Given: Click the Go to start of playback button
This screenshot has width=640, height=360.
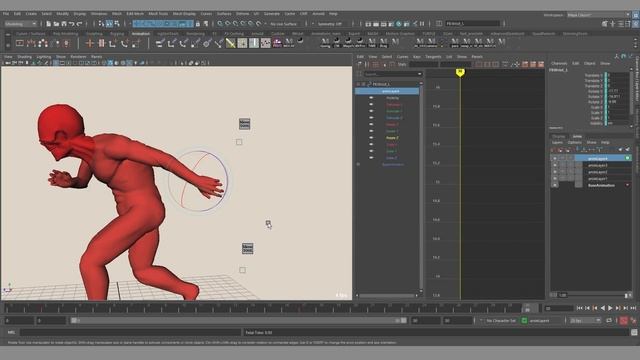Looking at the screenshot, I should point(580,308).
